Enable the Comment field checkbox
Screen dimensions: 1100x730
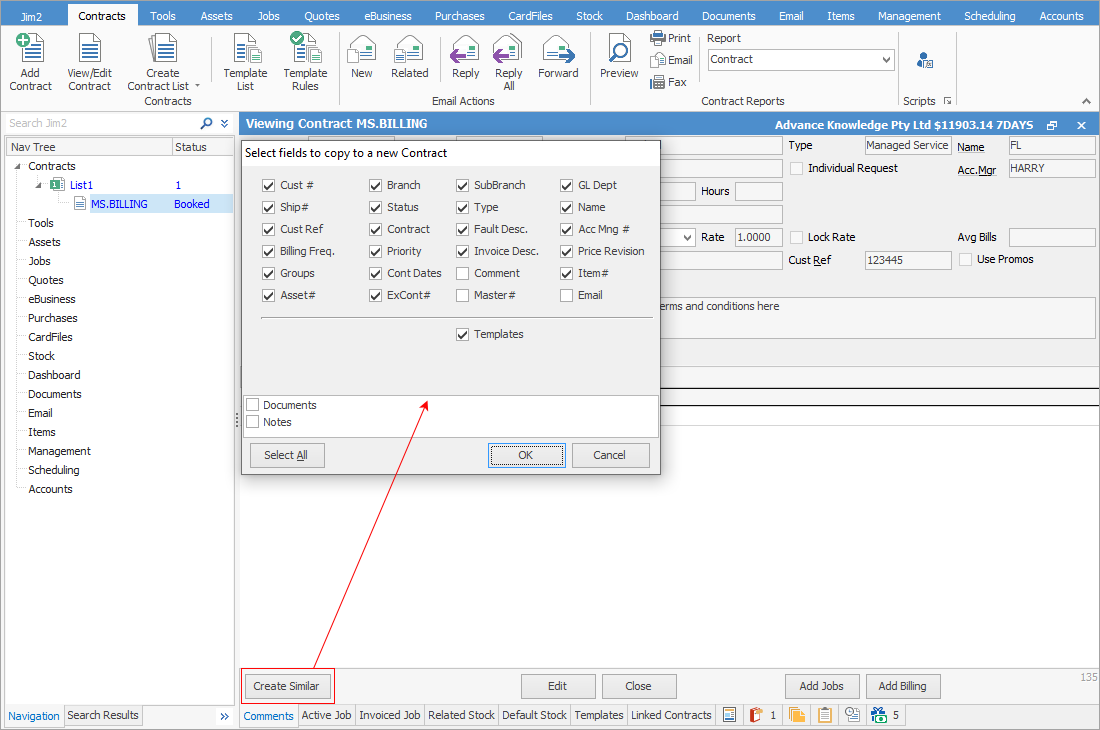[463, 273]
